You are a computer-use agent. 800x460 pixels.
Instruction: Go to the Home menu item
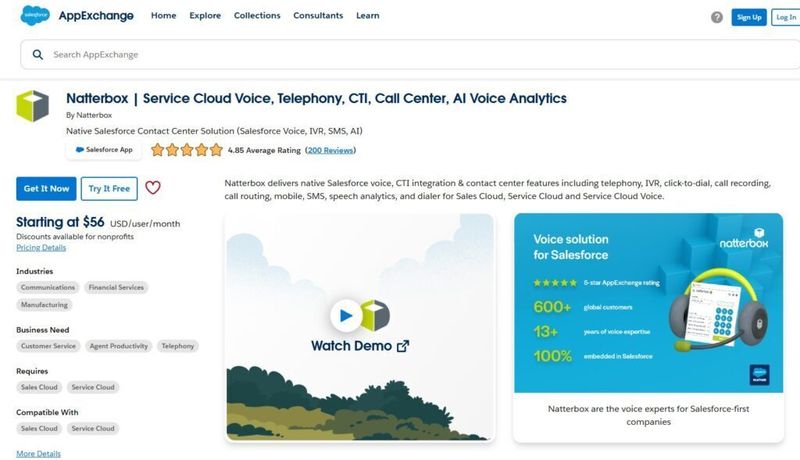pos(163,15)
